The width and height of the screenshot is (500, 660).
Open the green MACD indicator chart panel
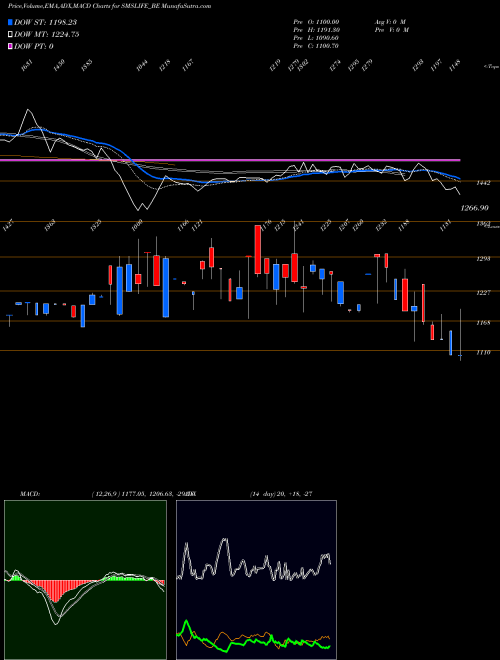pos(85,580)
